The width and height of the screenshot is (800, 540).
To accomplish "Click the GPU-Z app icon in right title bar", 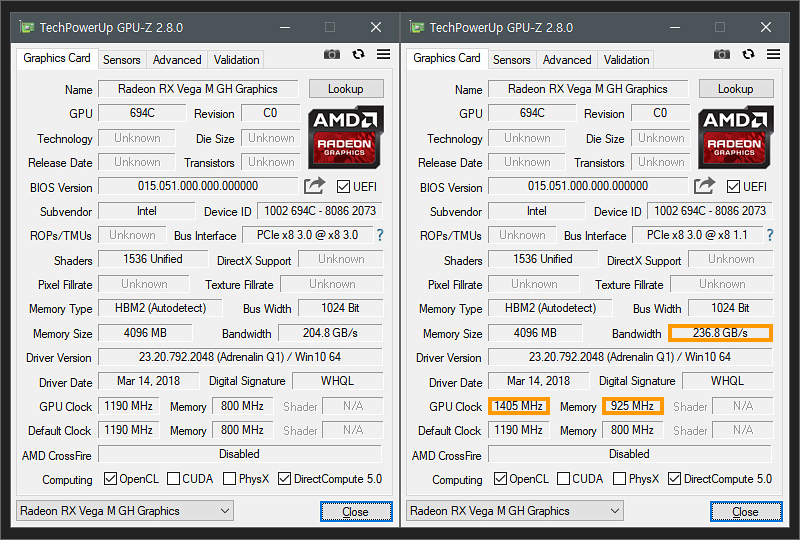I will tap(417, 27).
